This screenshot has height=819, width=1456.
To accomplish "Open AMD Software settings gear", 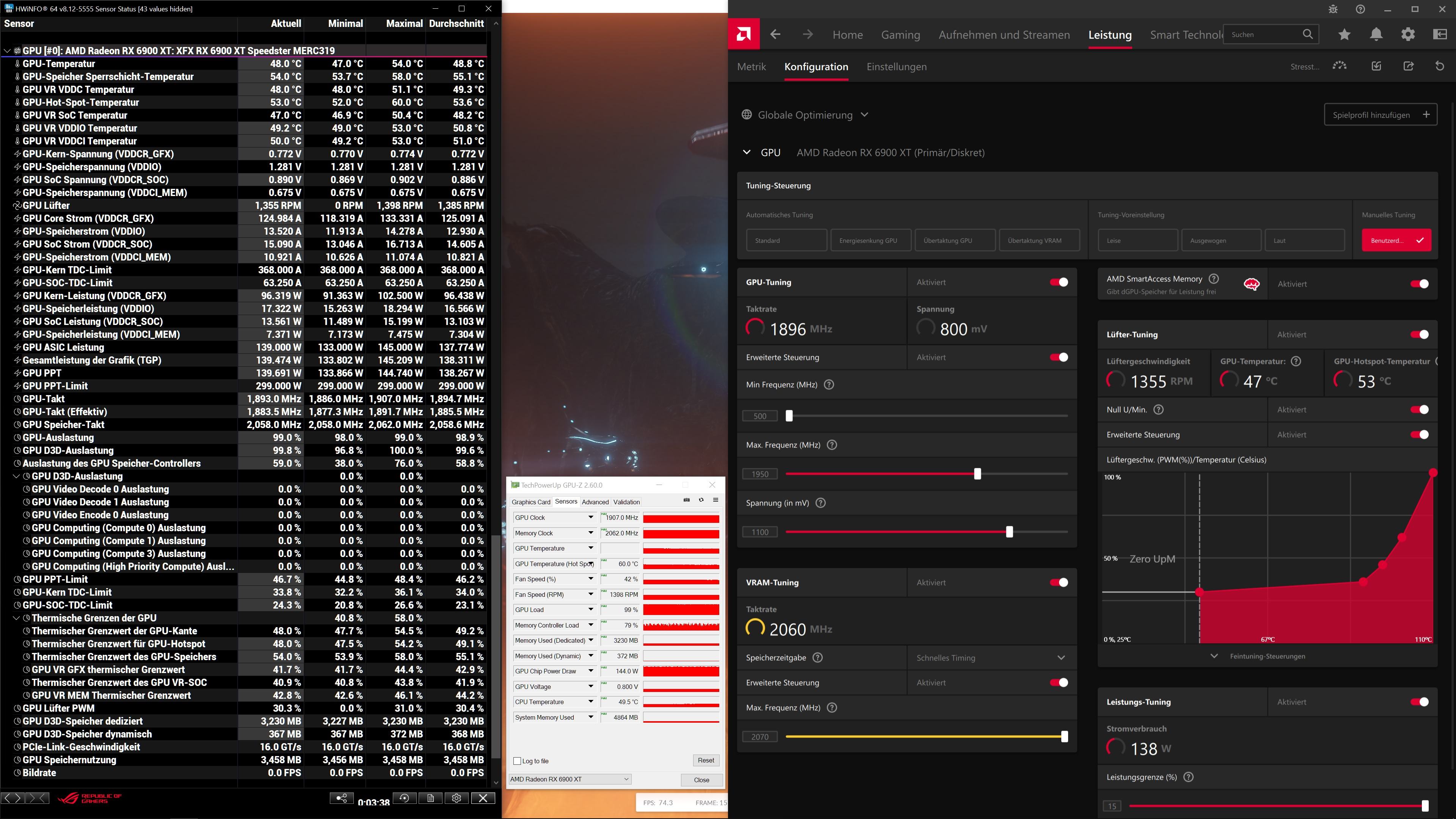I will click(x=1408, y=35).
